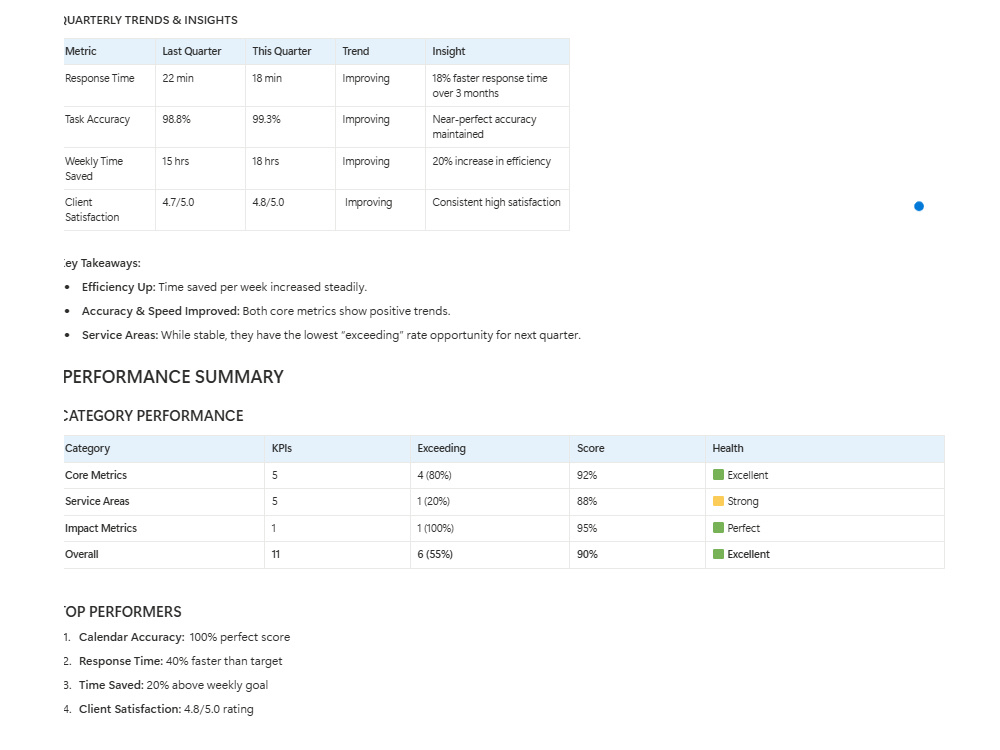Select 'Response Time: 40% faster' list item
The height and width of the screenshot is (750, 1000).
(180, 661)
